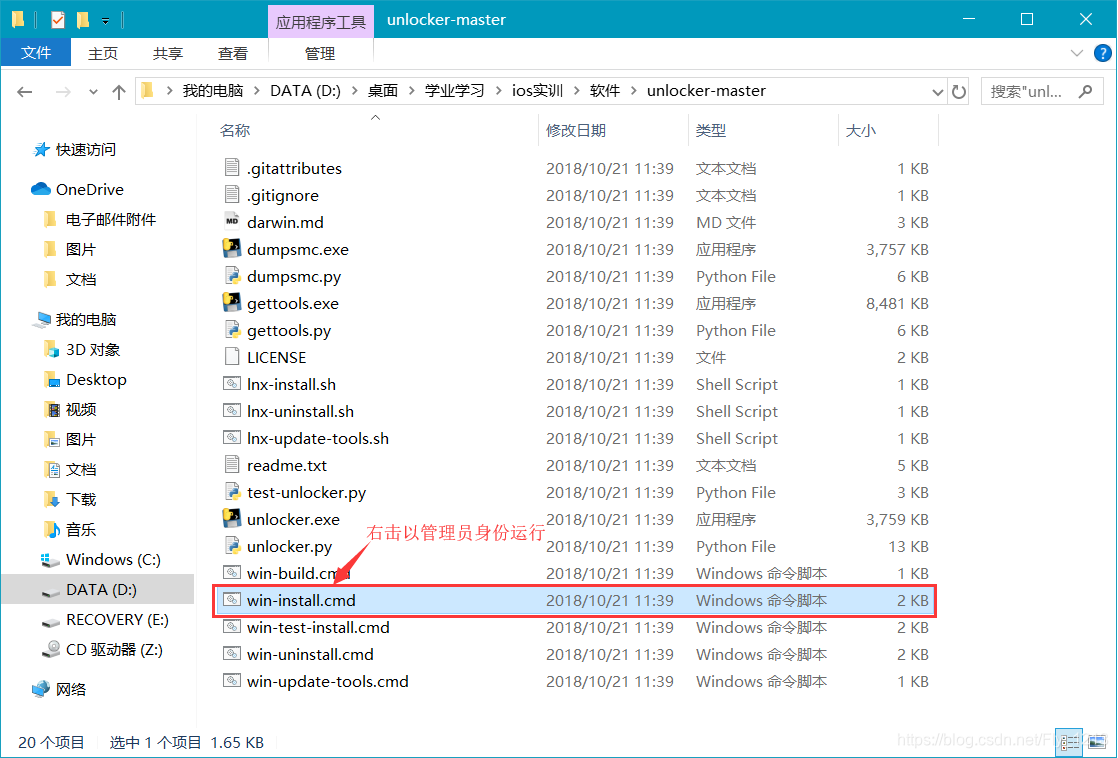The image size is (1118, 758).
Task: Click 我的电脑 in the address bar
Action: (212, 91)
